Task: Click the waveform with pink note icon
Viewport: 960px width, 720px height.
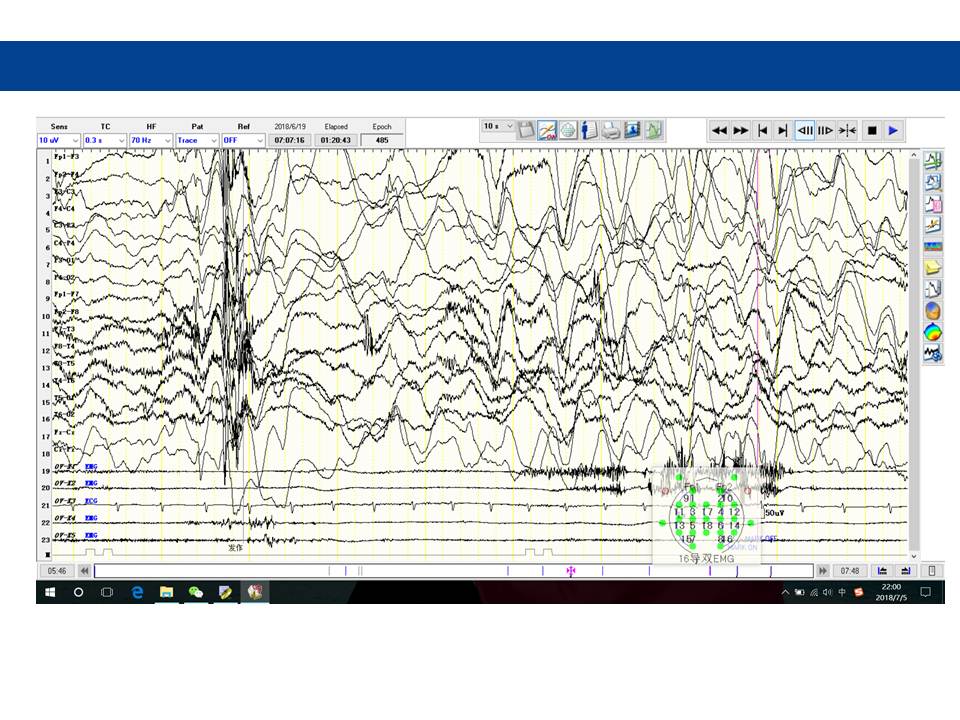Action: click(932, 204)
